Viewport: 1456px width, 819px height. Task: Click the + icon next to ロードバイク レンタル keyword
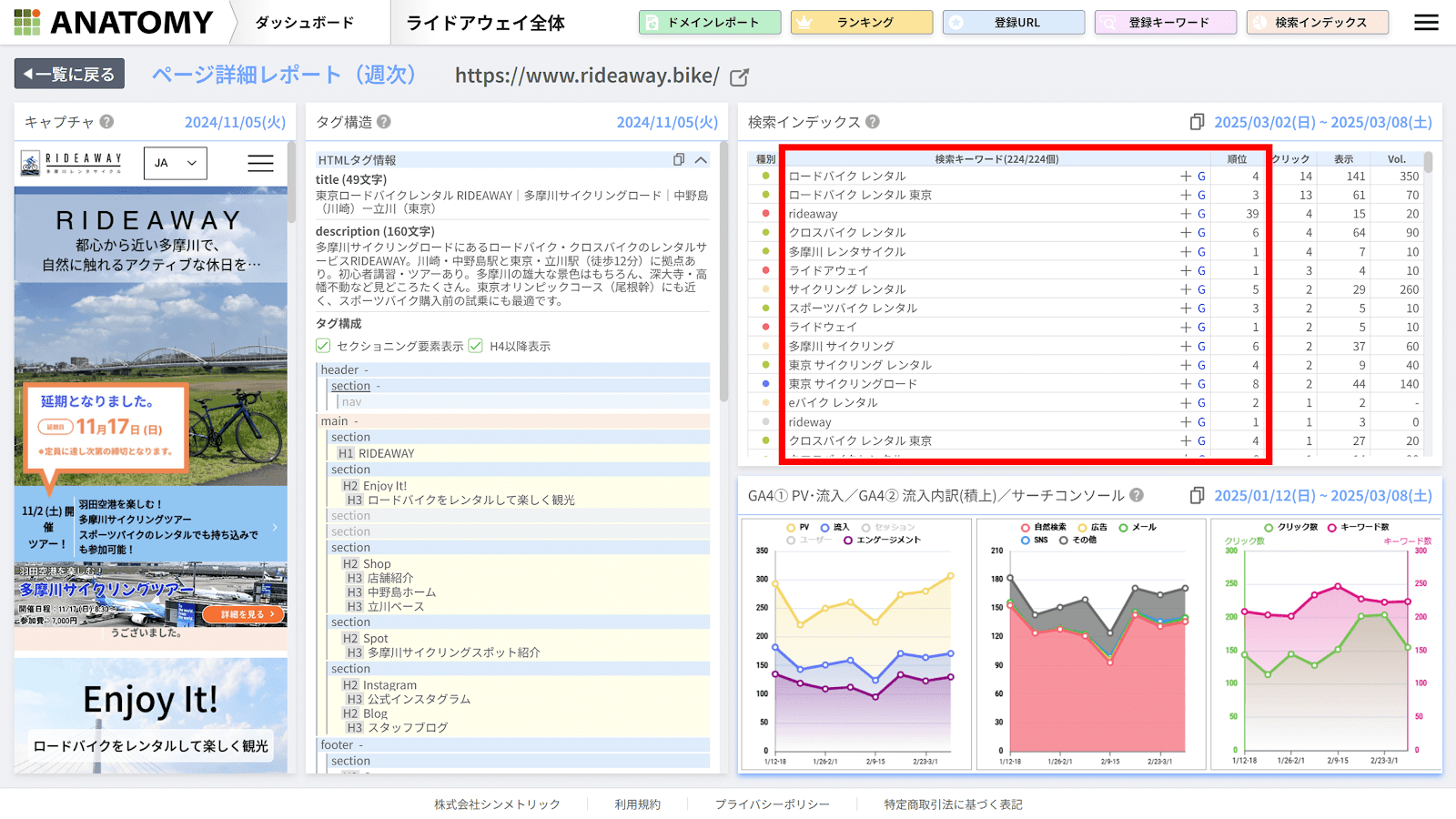[x=1186, y=176]
